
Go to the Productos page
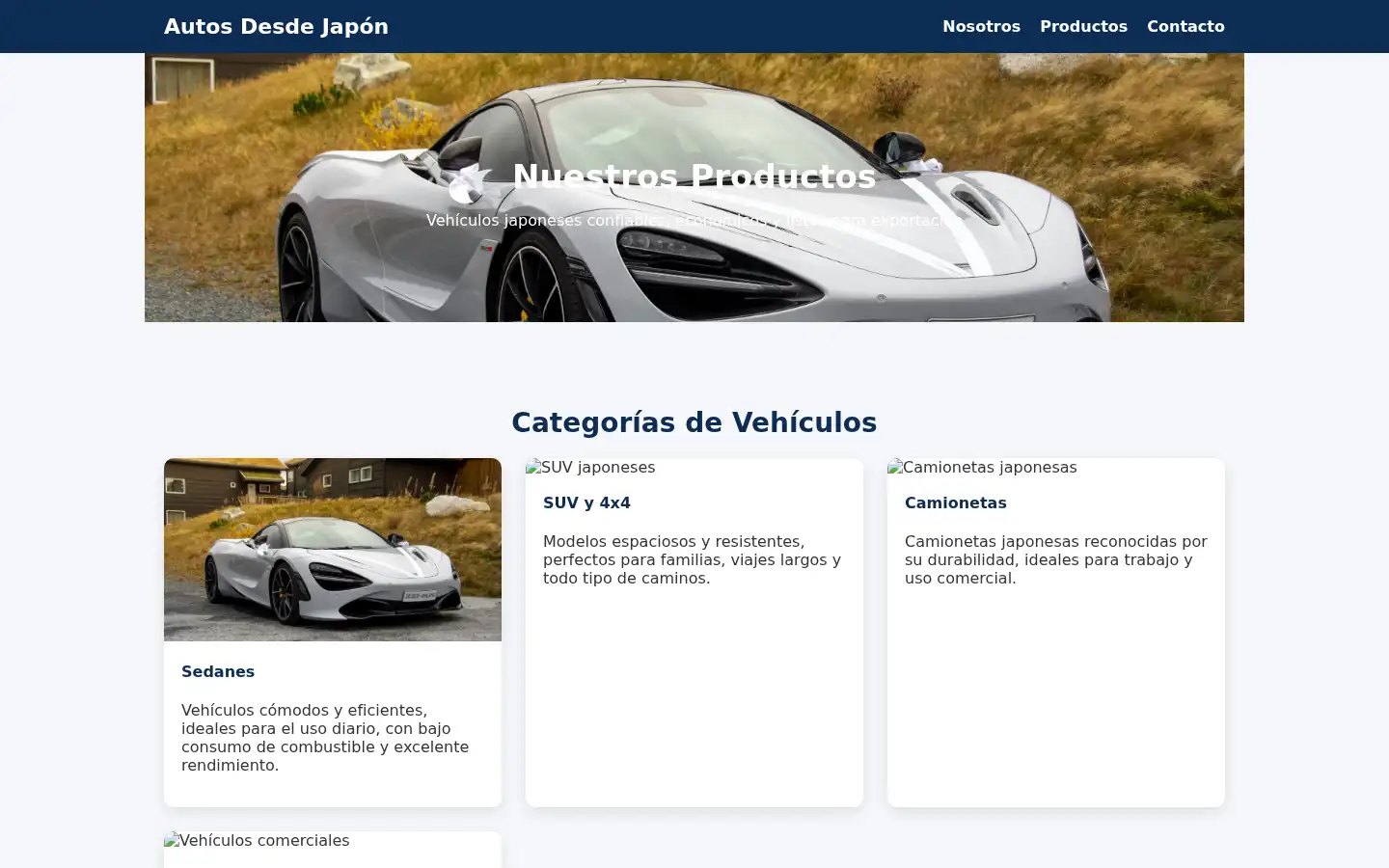(x=1083, y=26)
